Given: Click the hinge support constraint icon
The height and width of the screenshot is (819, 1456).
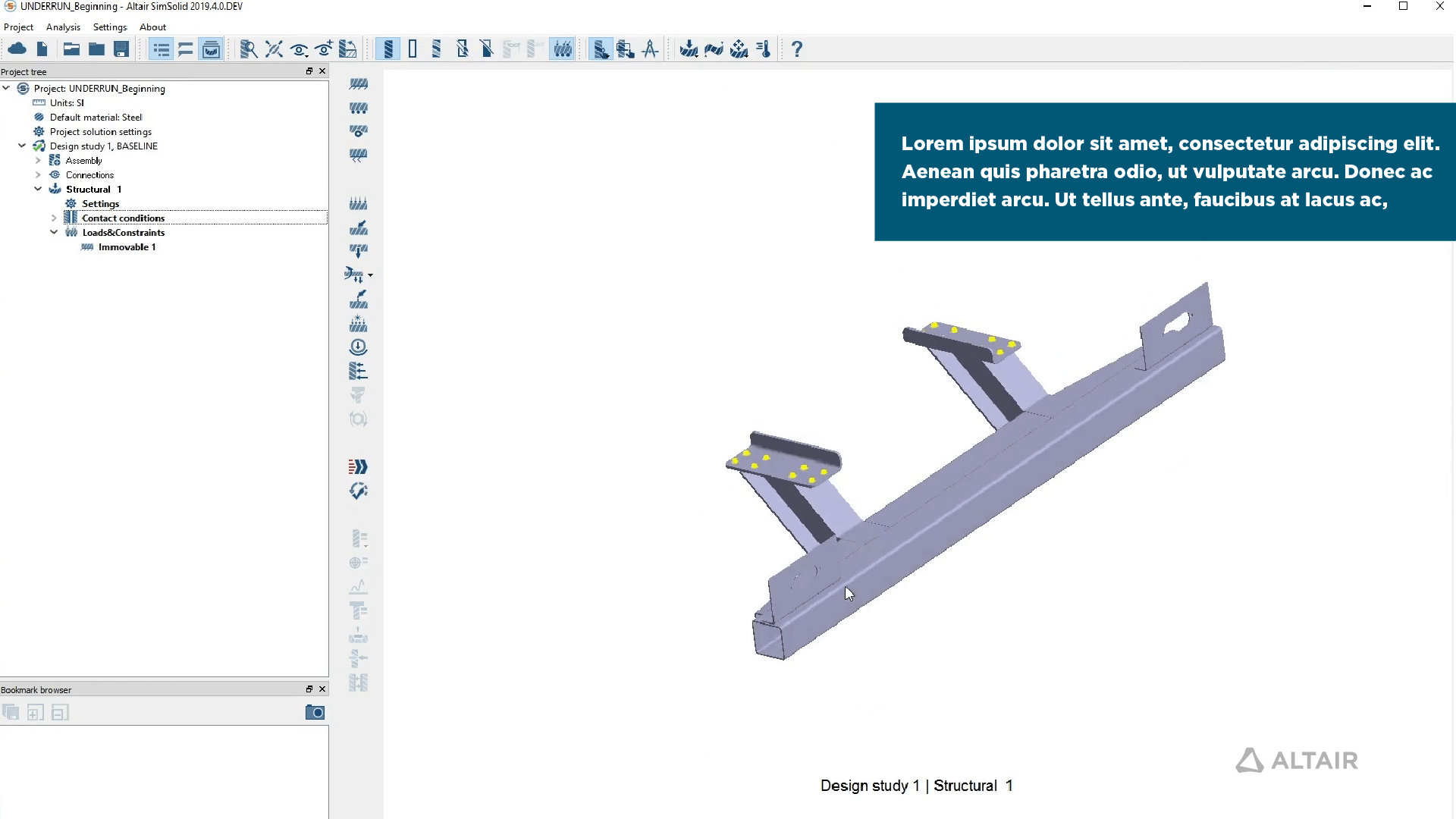Looking at the screenshot, I should (x=359, y=132).
